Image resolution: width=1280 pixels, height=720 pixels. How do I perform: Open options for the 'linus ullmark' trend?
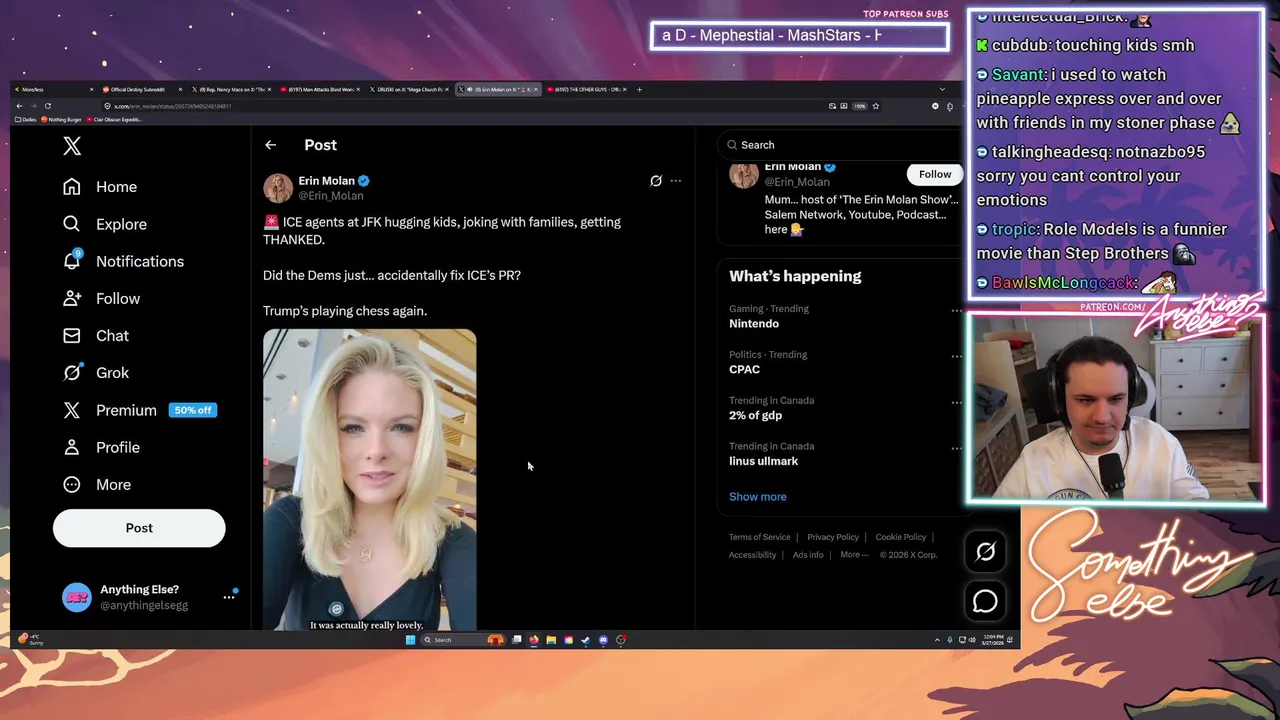click(x=956, y=448)
